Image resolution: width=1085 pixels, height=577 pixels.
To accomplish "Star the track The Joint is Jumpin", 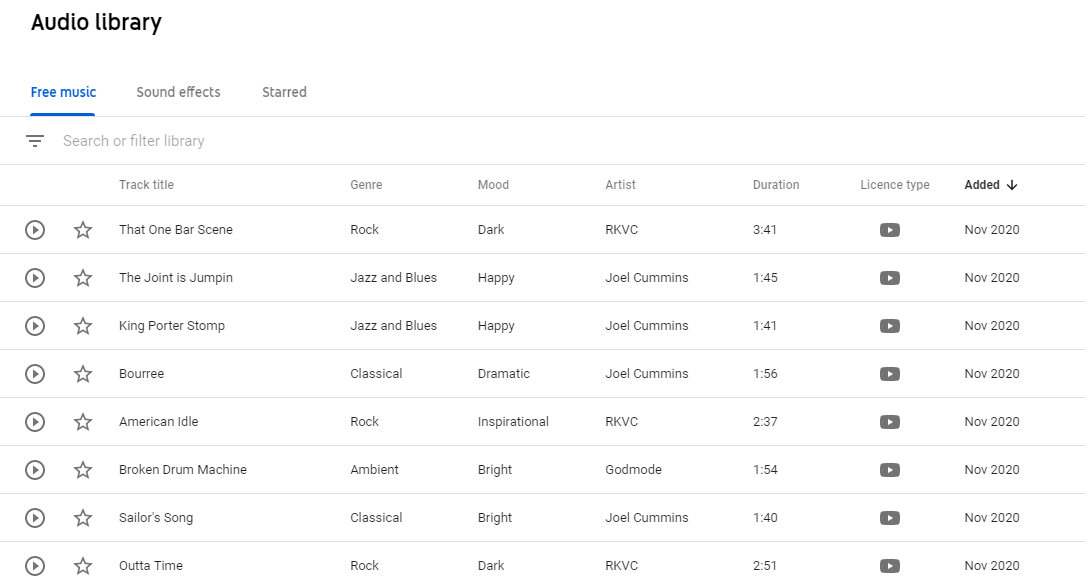I will (83, 278).
